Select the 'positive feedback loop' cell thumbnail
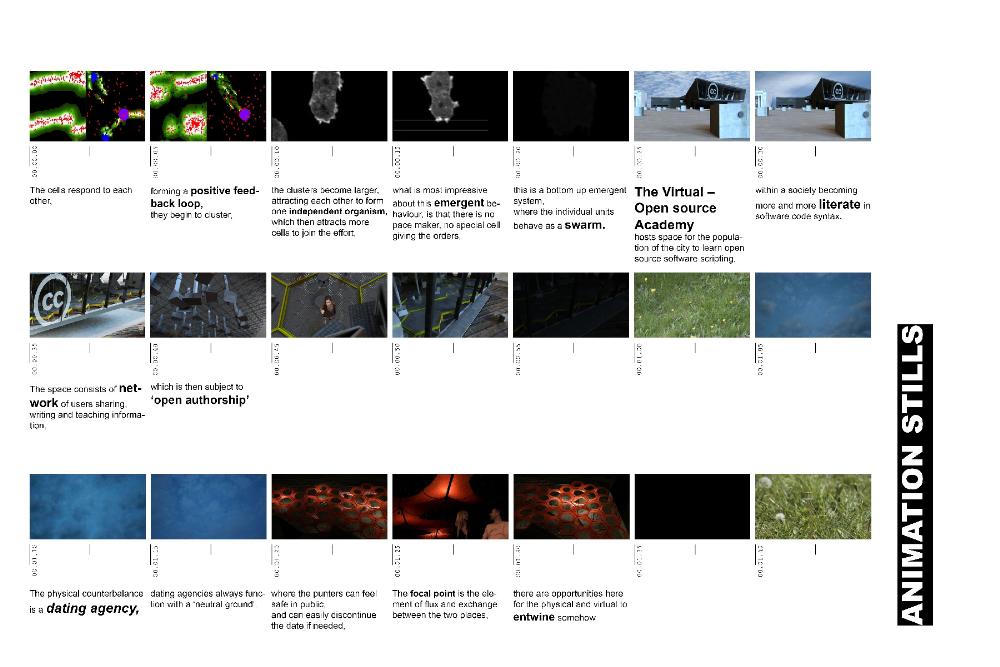 coord(208,106)
